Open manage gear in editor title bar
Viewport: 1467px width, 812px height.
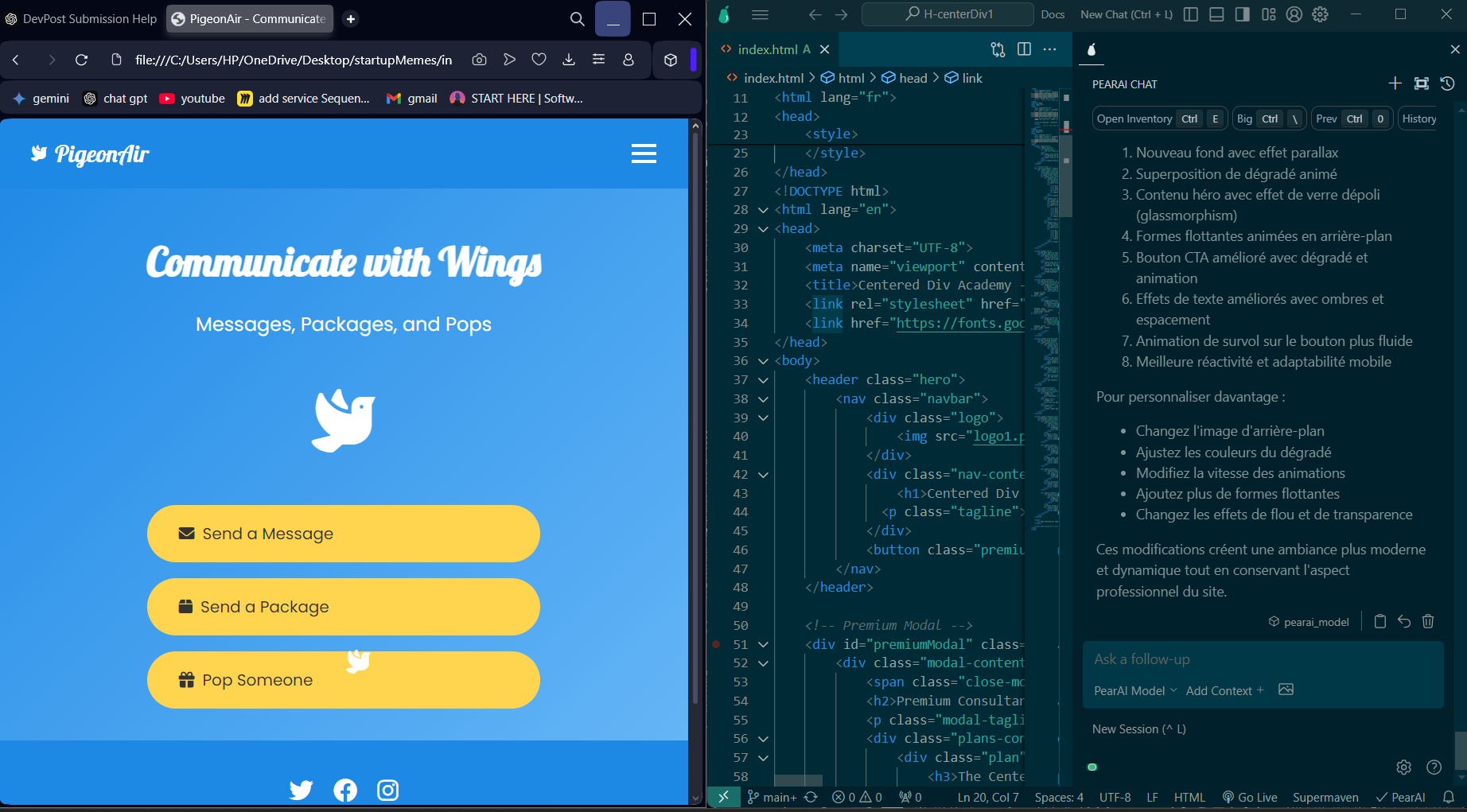[x=1321, y=14]
